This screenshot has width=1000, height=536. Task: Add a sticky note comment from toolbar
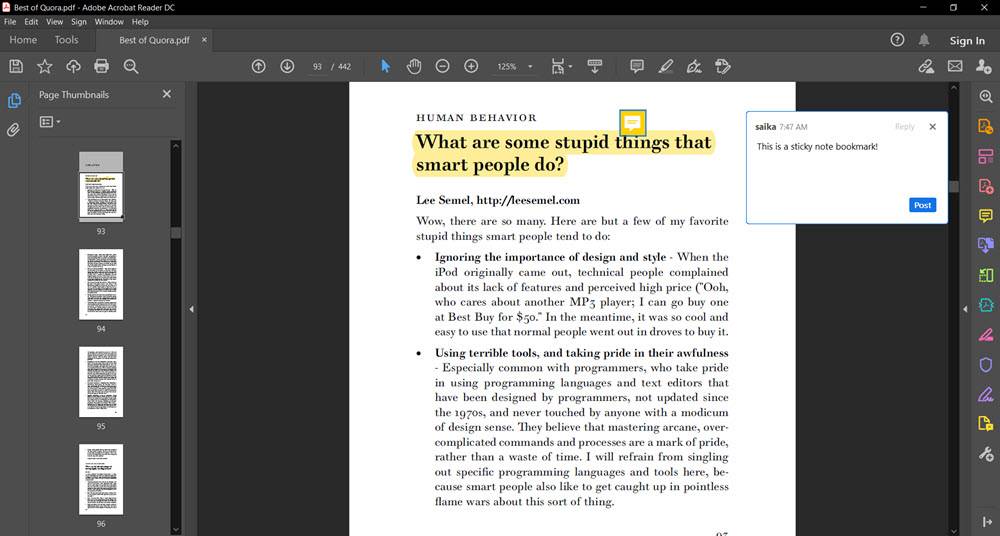[637, 66]
